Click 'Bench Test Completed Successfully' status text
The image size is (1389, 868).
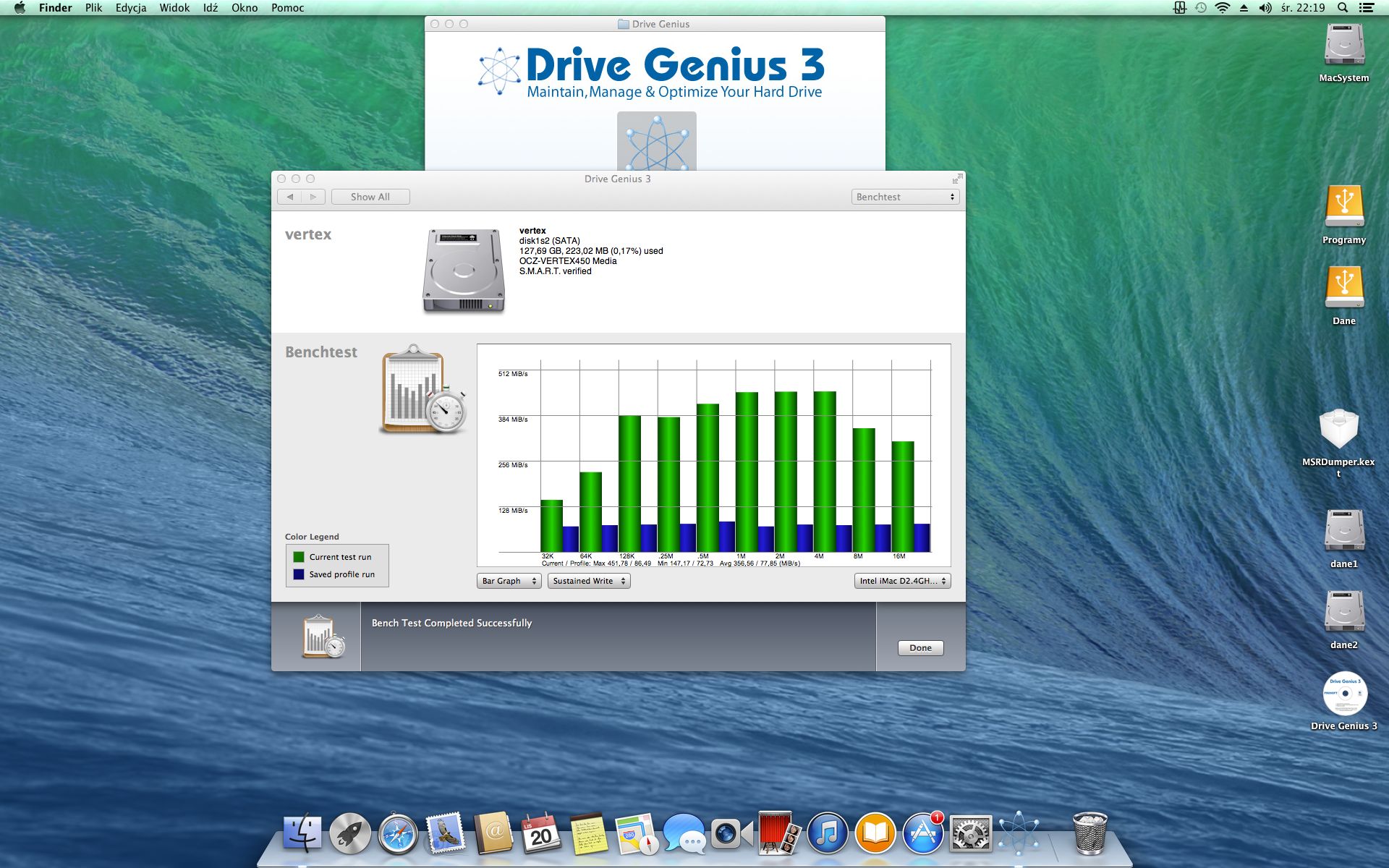coord(451,623)
